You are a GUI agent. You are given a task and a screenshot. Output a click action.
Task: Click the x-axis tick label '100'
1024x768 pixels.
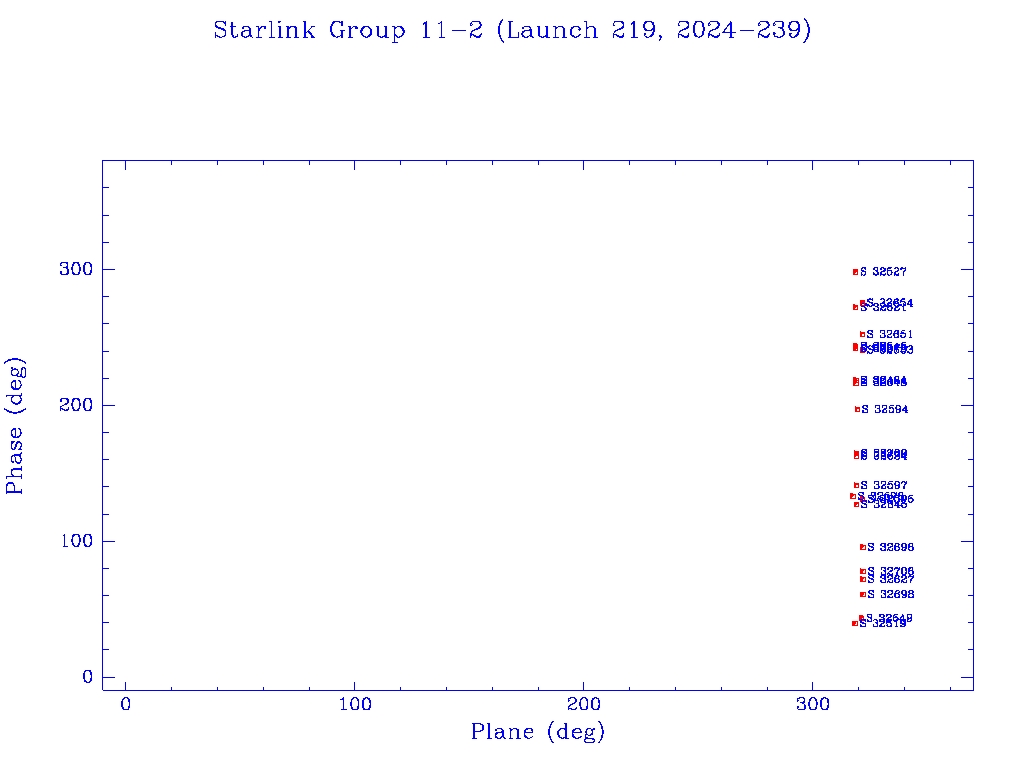pos(355,705)
